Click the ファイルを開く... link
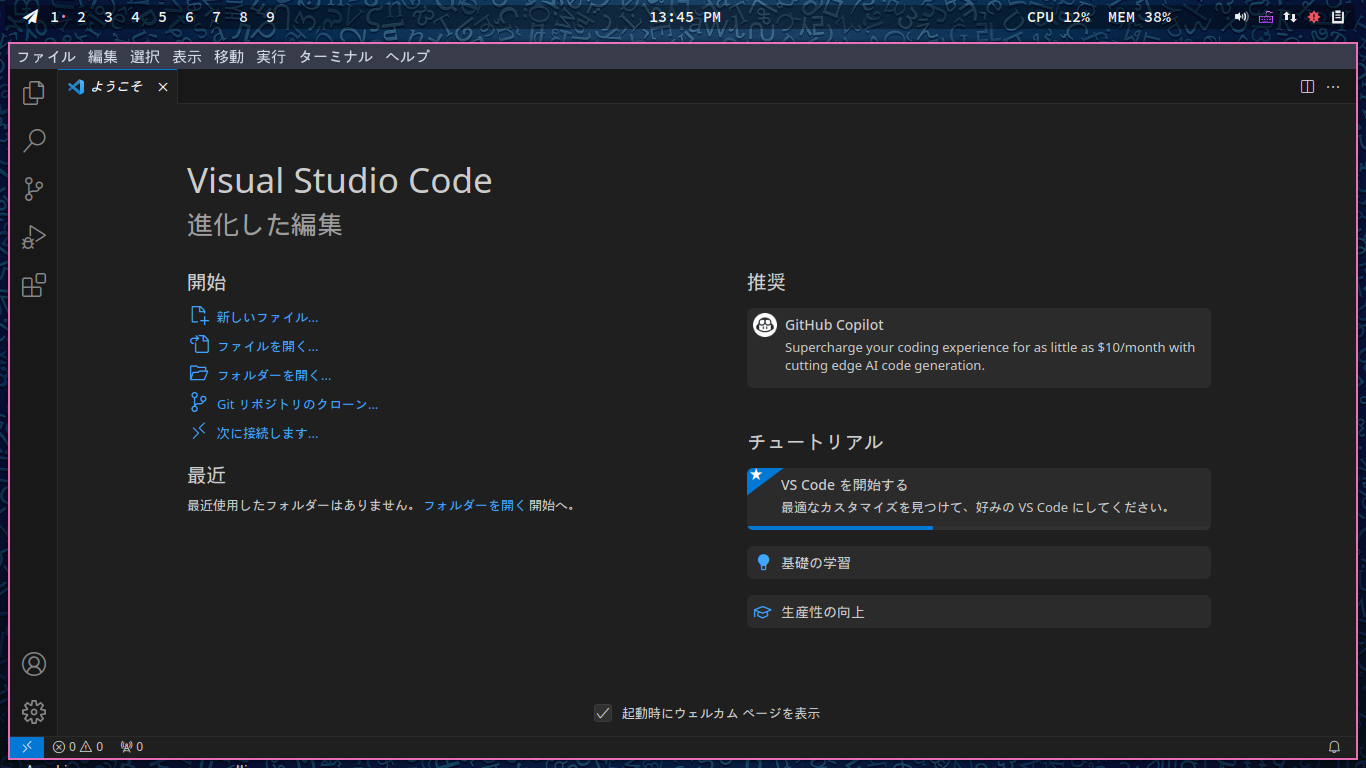The height and width of the screenshot is (768, 1366). (267, 346)
